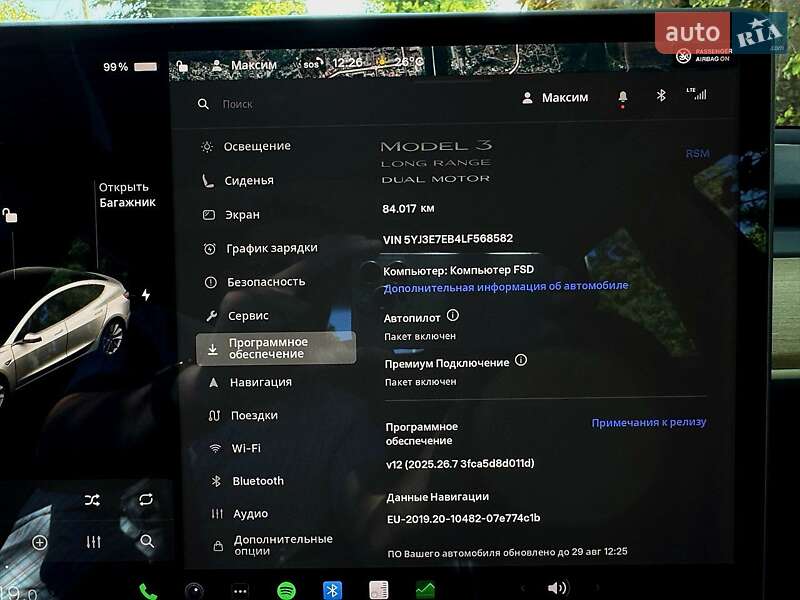Tap the lock icon on status bar
The width and height of the screenshot is (800, 600).
[182, 67]
